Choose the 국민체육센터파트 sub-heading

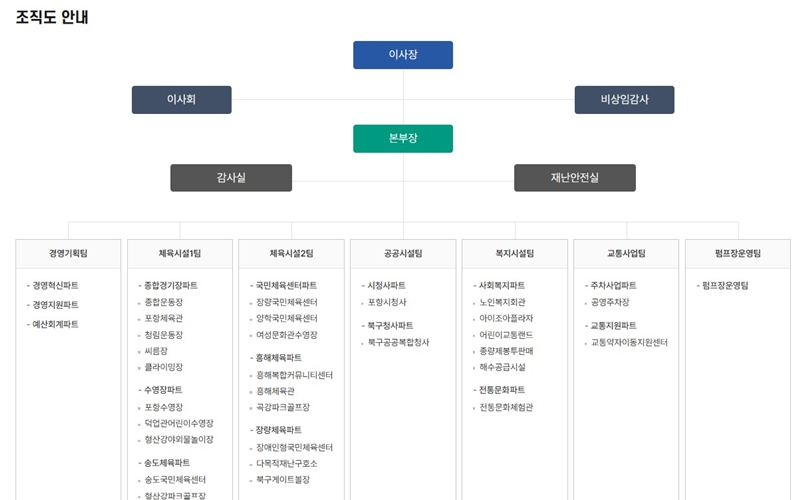point(286,285)
